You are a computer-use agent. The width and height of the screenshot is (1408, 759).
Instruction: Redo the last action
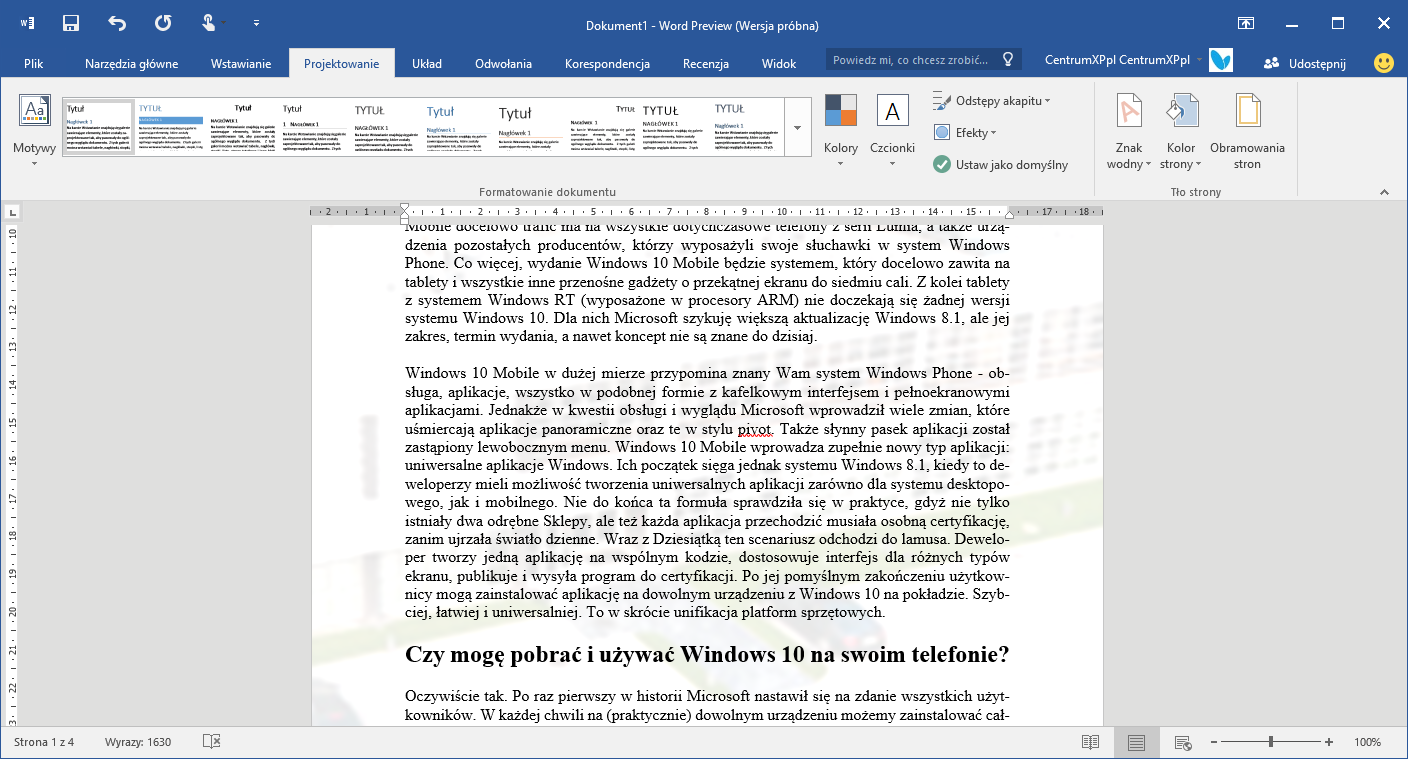pyautogui.click(x=163, y=22)
